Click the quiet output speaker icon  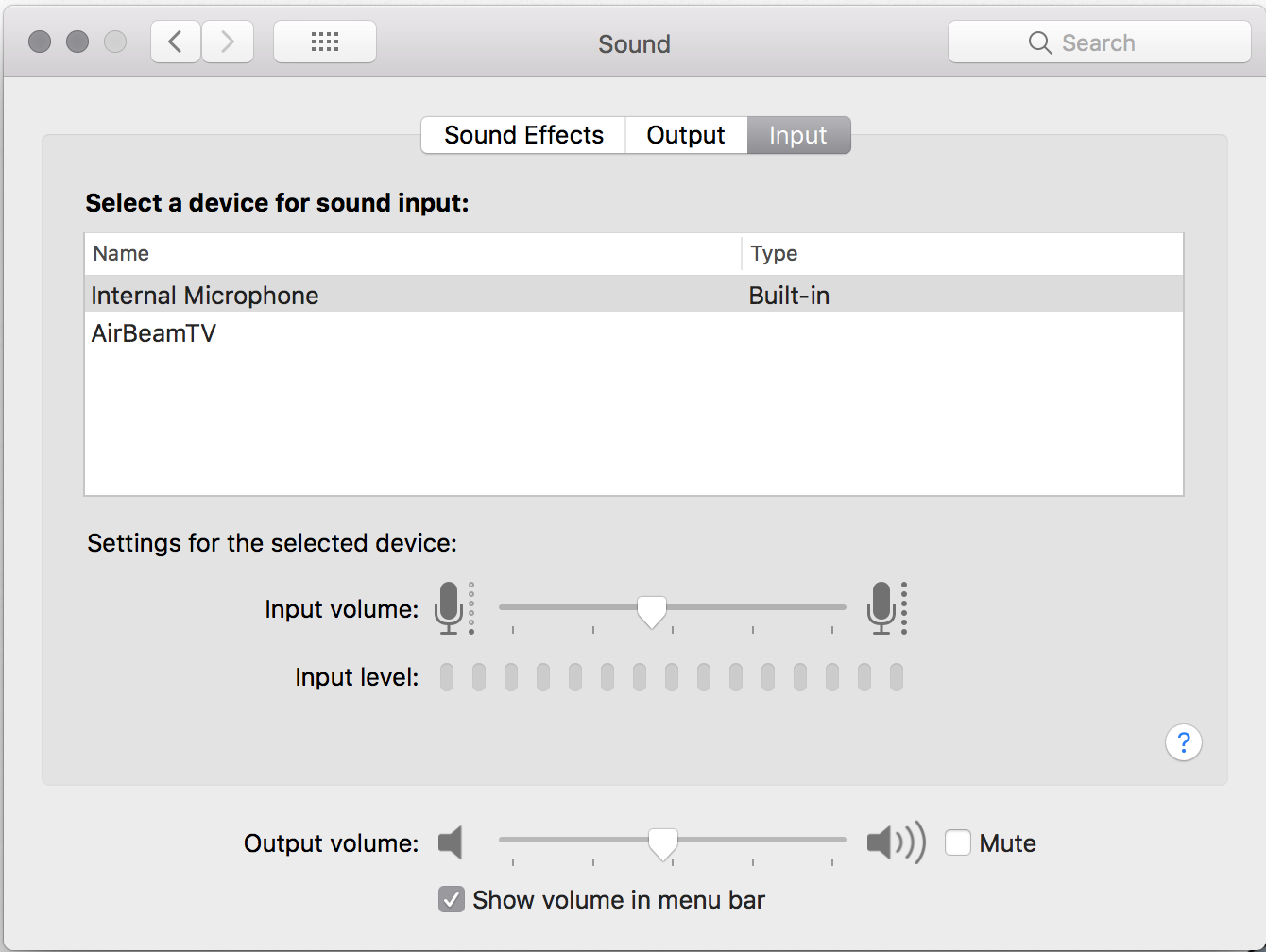(451, 842)
